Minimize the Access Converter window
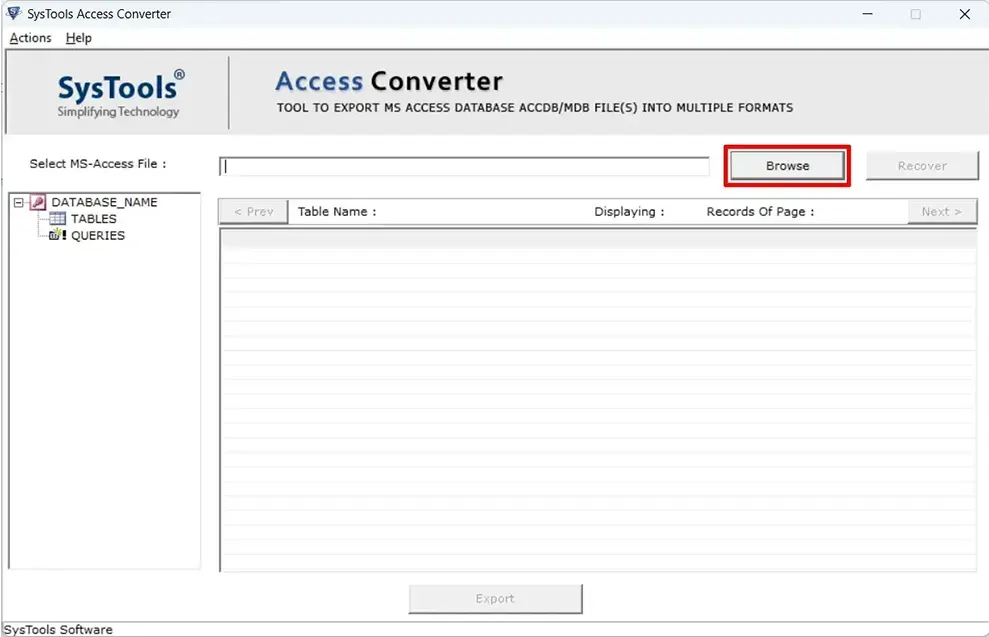989x637 pixels. tap(866, 14)
